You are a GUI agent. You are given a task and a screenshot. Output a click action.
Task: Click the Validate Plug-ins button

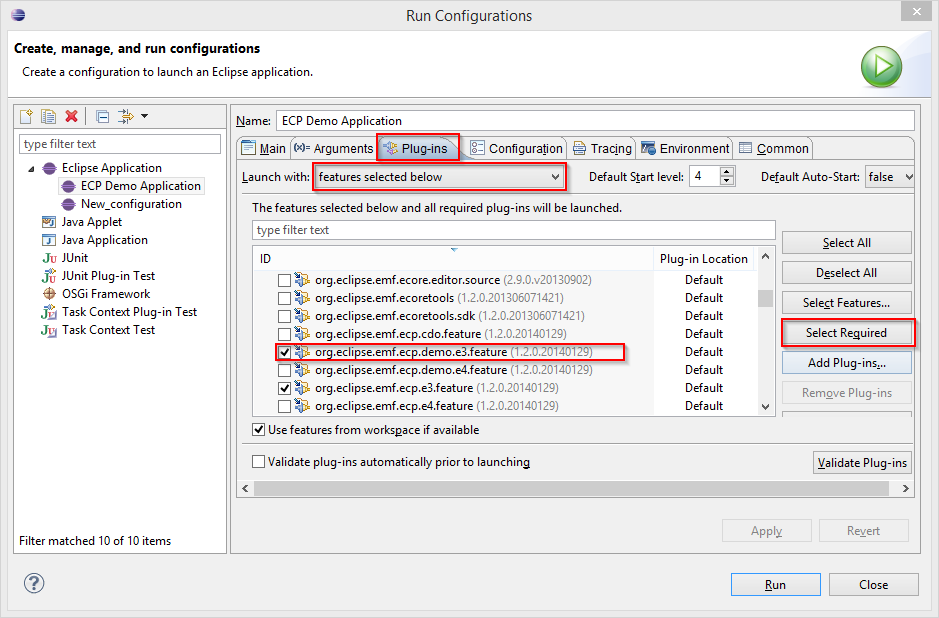(862, 462)
